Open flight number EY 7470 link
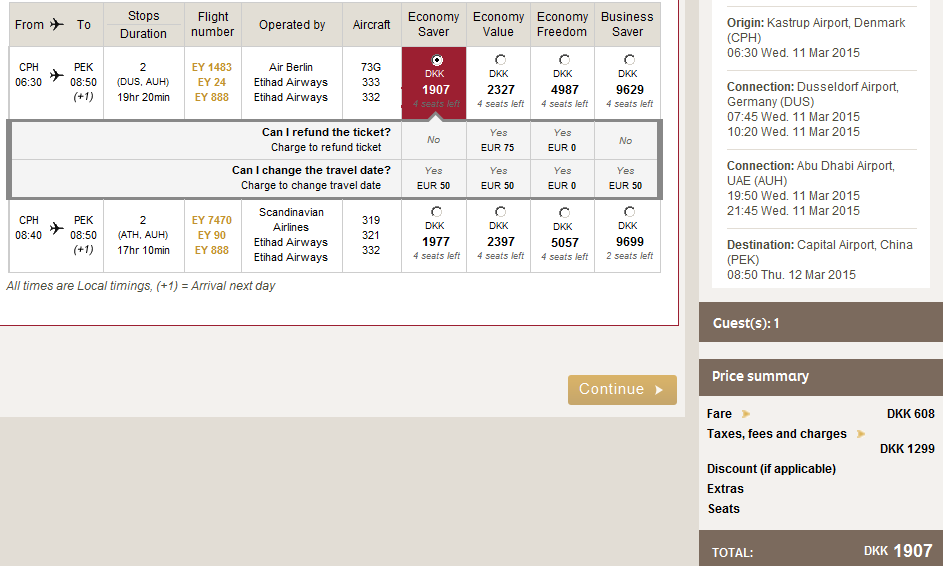The image size is (943, 566). click(211, 220)
